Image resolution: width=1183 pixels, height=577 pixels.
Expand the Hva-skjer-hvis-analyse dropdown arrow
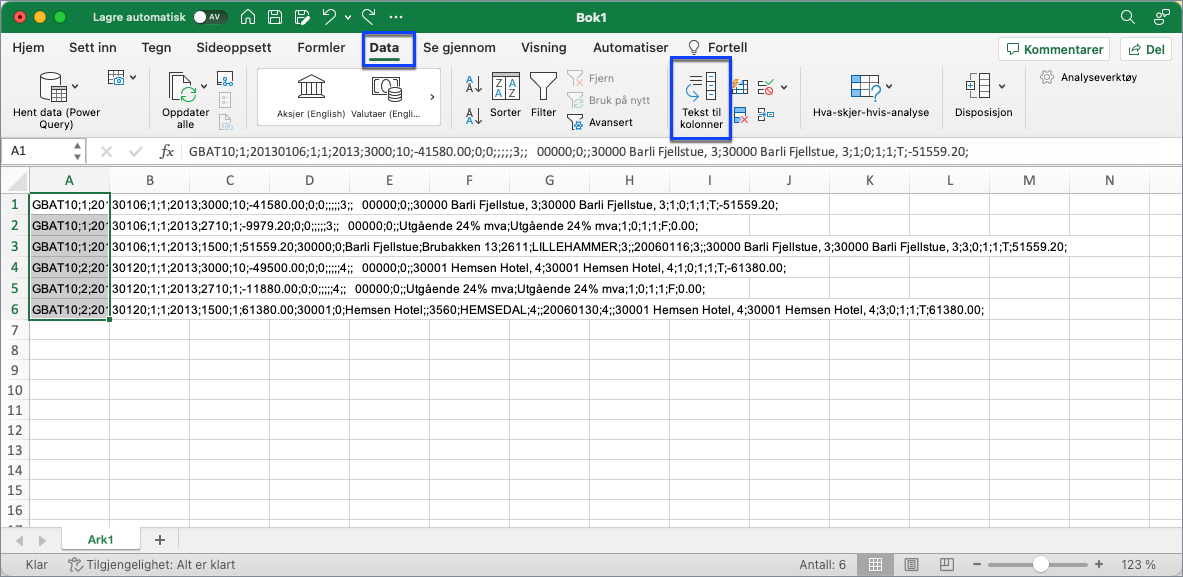[x=889, y=86]
